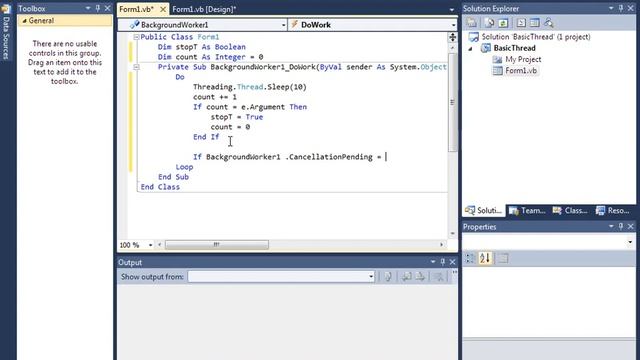Select the BasicThread project node
Image resolution: width=640 pixels, height=360 pixels.
[x=514, y=48]
